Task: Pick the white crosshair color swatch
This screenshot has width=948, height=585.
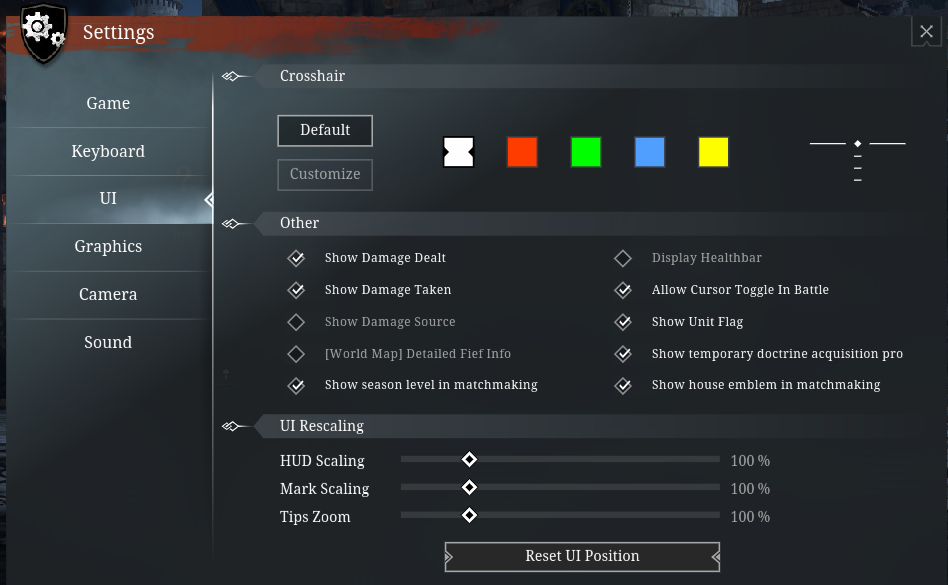Action: 458,152
